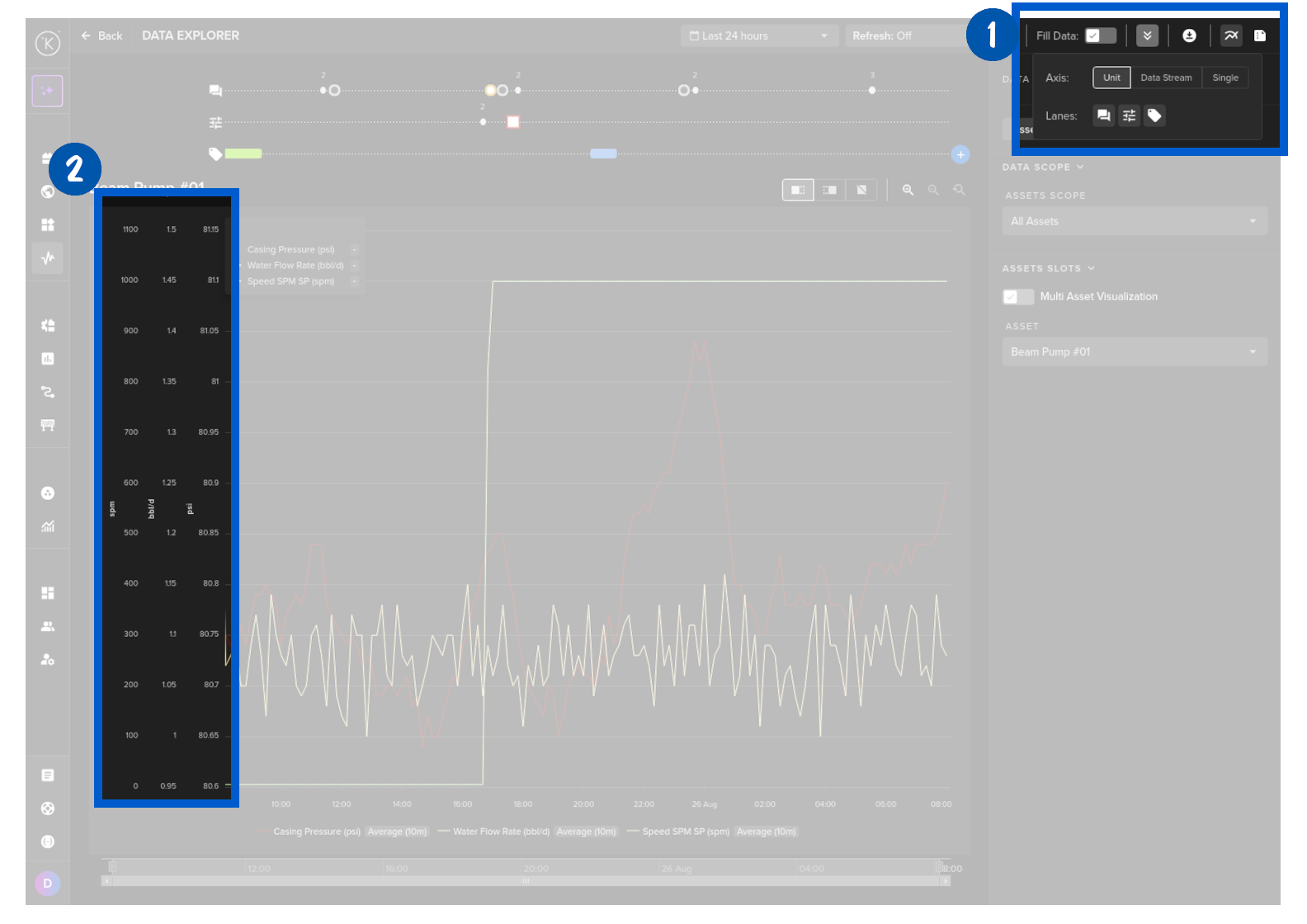Toggle the Fill Data switch
Screen dimensions: 1307x924
click(x=1100, y=35)
